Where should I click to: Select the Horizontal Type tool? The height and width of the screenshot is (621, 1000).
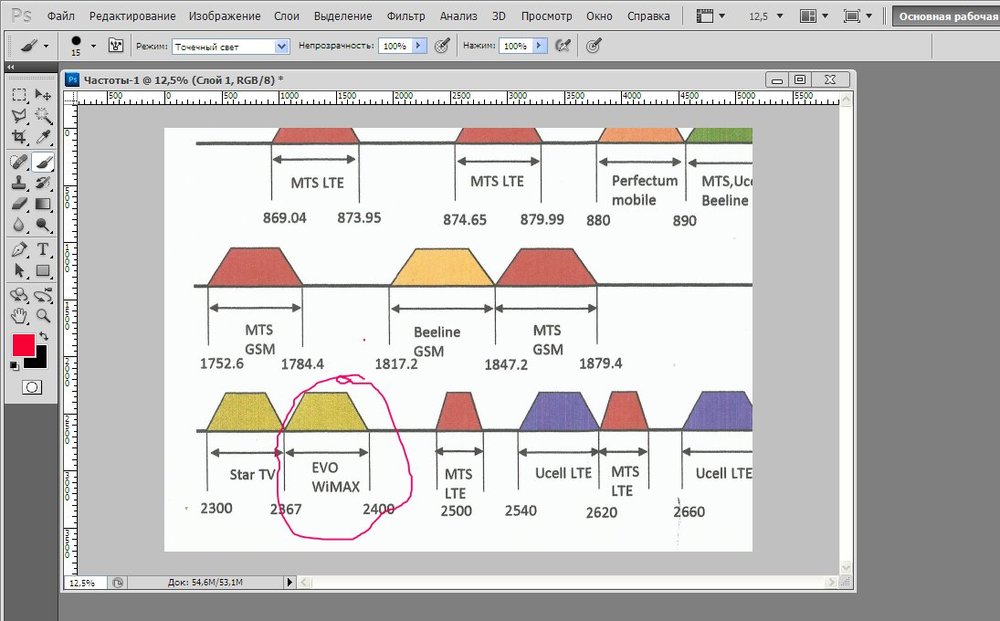[x=43, y=249]
